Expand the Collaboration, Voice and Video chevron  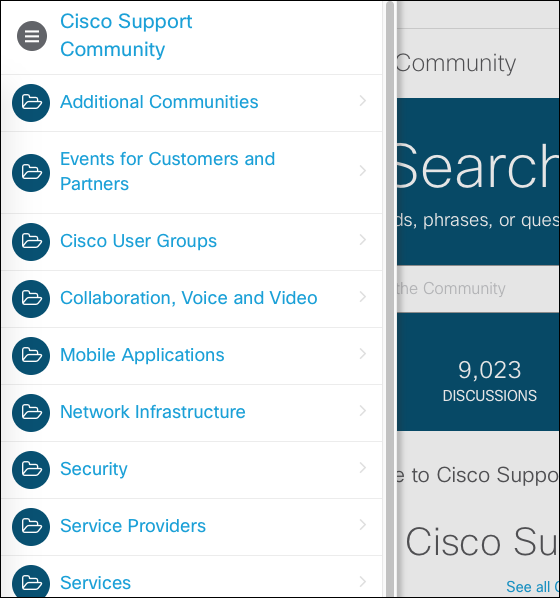(363, 297)
